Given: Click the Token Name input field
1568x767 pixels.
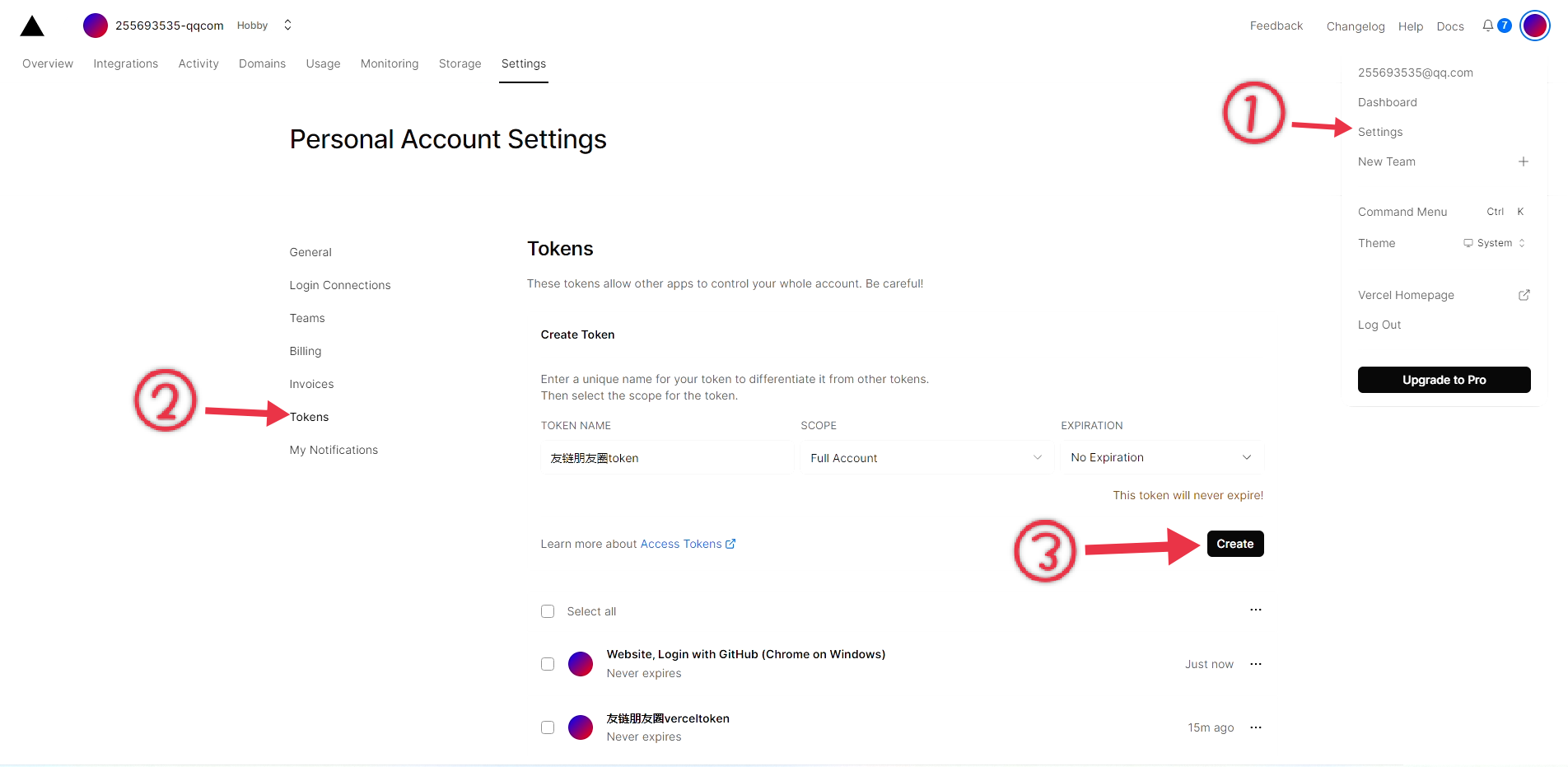Looking at the screenshot, I should coord(667,458).
